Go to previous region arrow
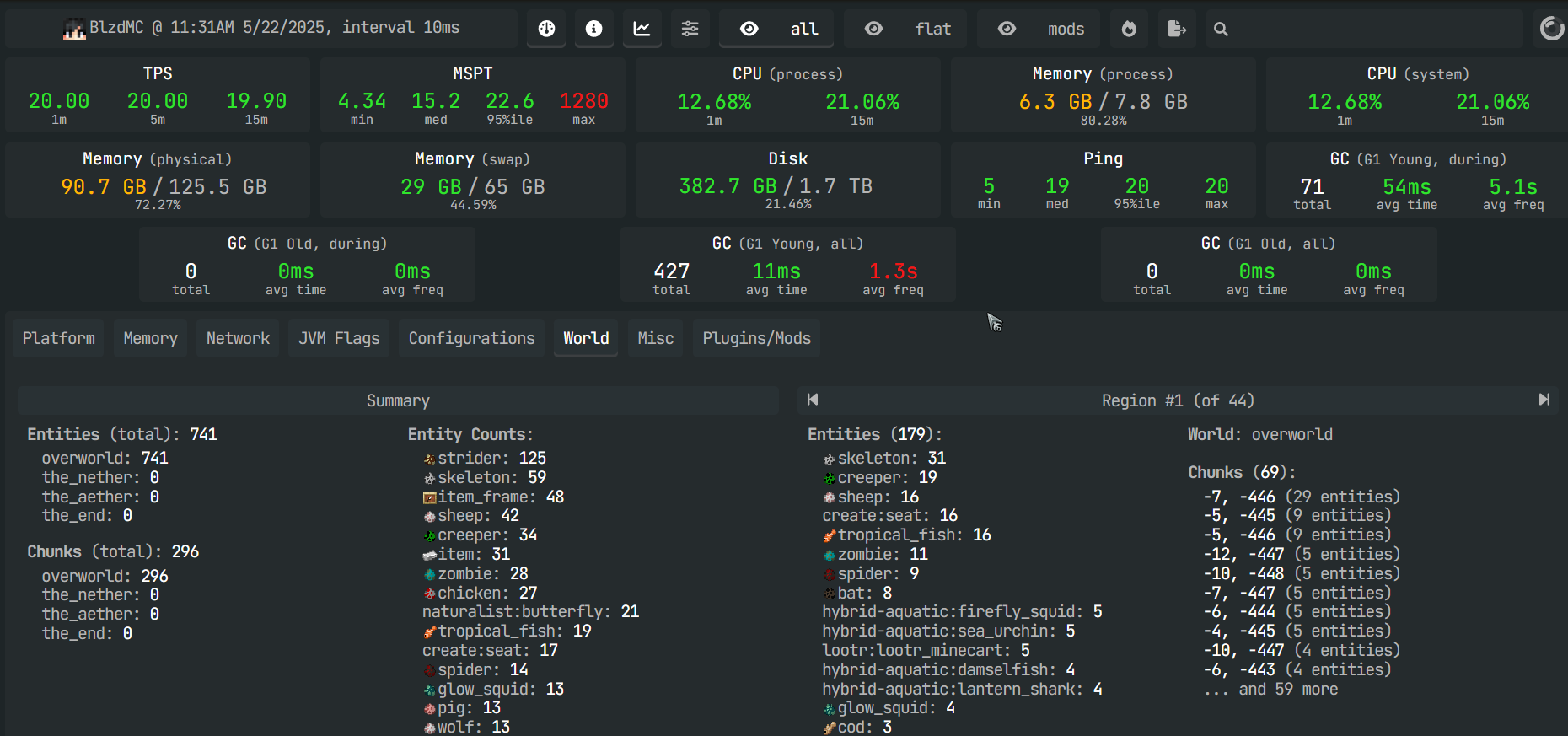The width and height of the screenshot is (1568, 736). pyautogui.click(x=813, y=400)
